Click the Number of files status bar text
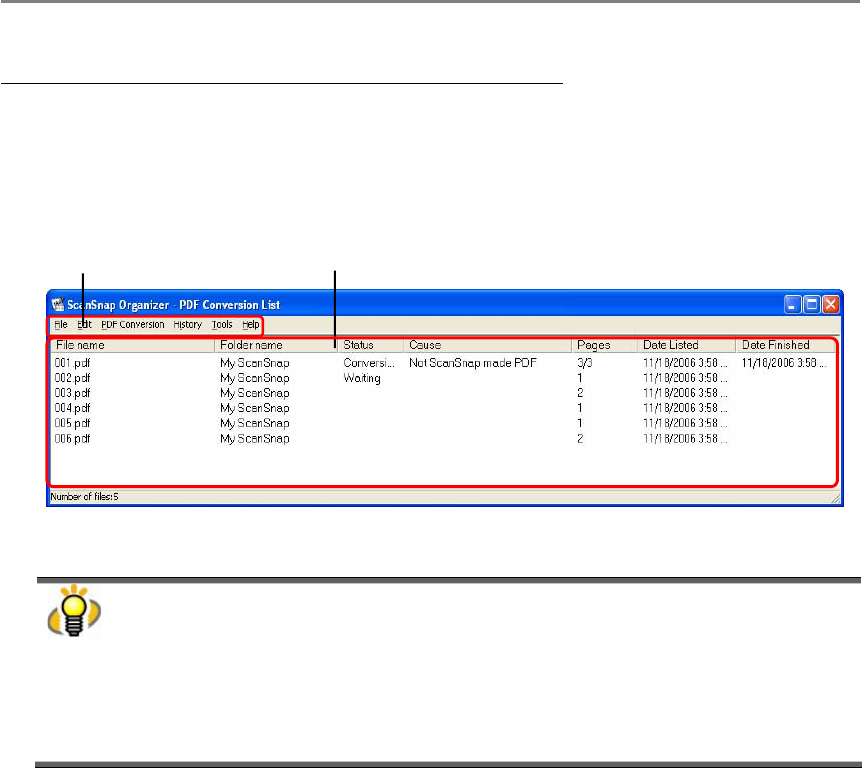Screen dimensions: 862x768 tap(84, 497)
